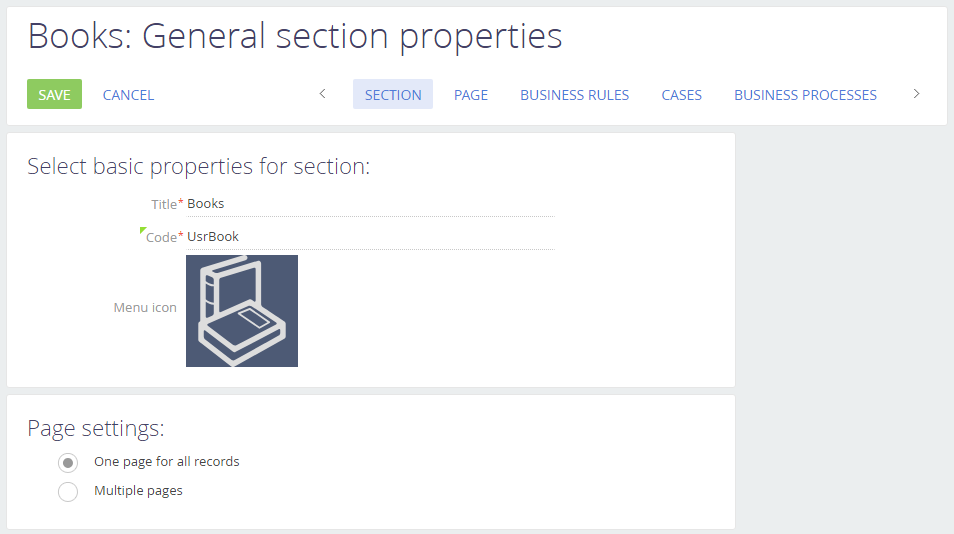Open the Cases tab
This screenshot has width=954, height=534.
tap(682, 95)
